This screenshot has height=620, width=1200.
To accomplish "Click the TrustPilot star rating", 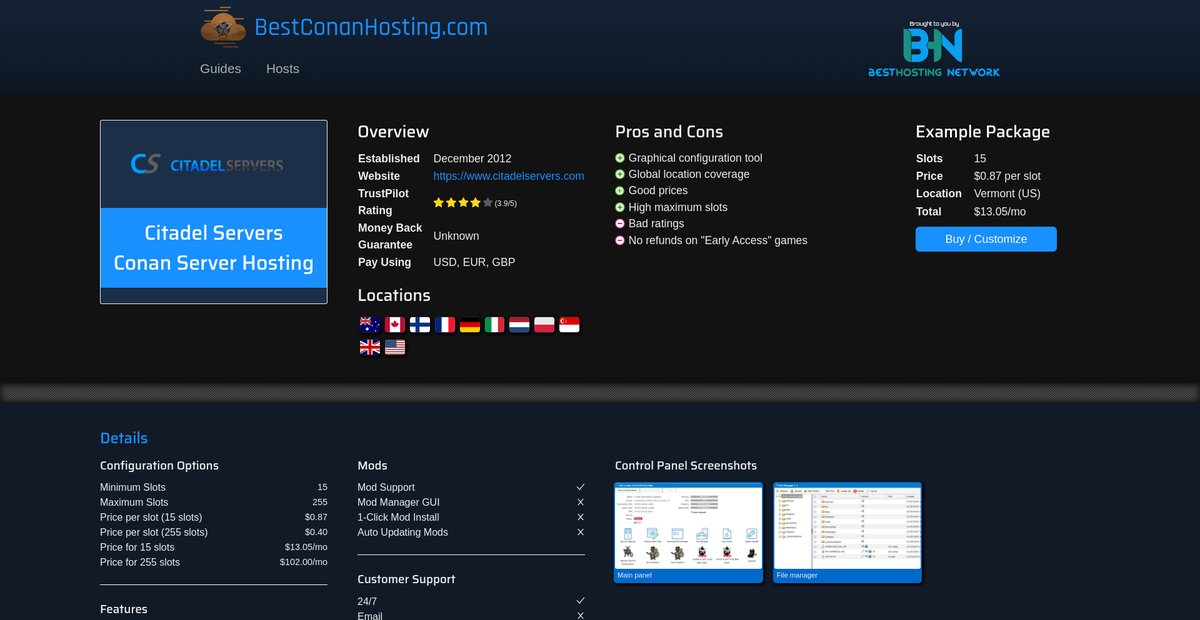I will tap(463, 202).
